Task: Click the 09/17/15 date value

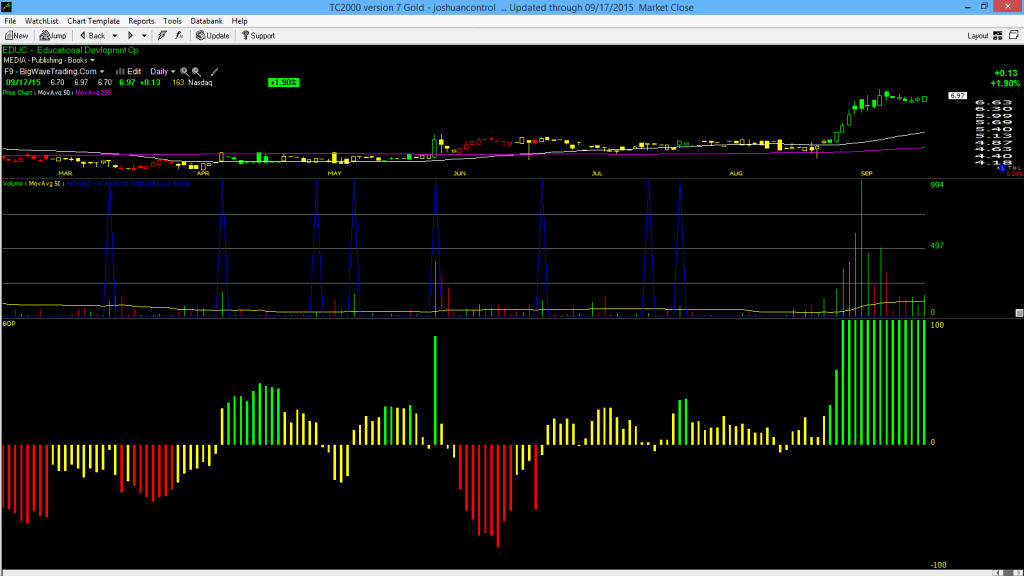Action: click(24, 82)
